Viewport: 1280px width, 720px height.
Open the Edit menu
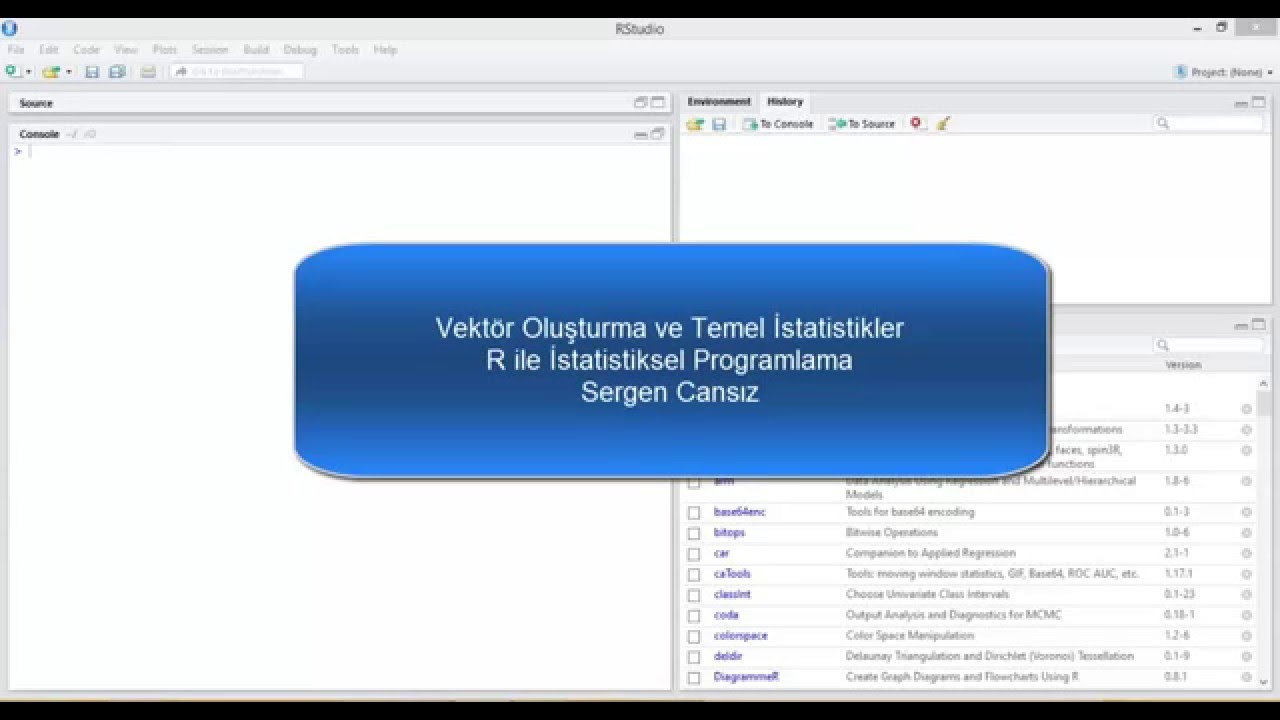[x=48, y=49]
